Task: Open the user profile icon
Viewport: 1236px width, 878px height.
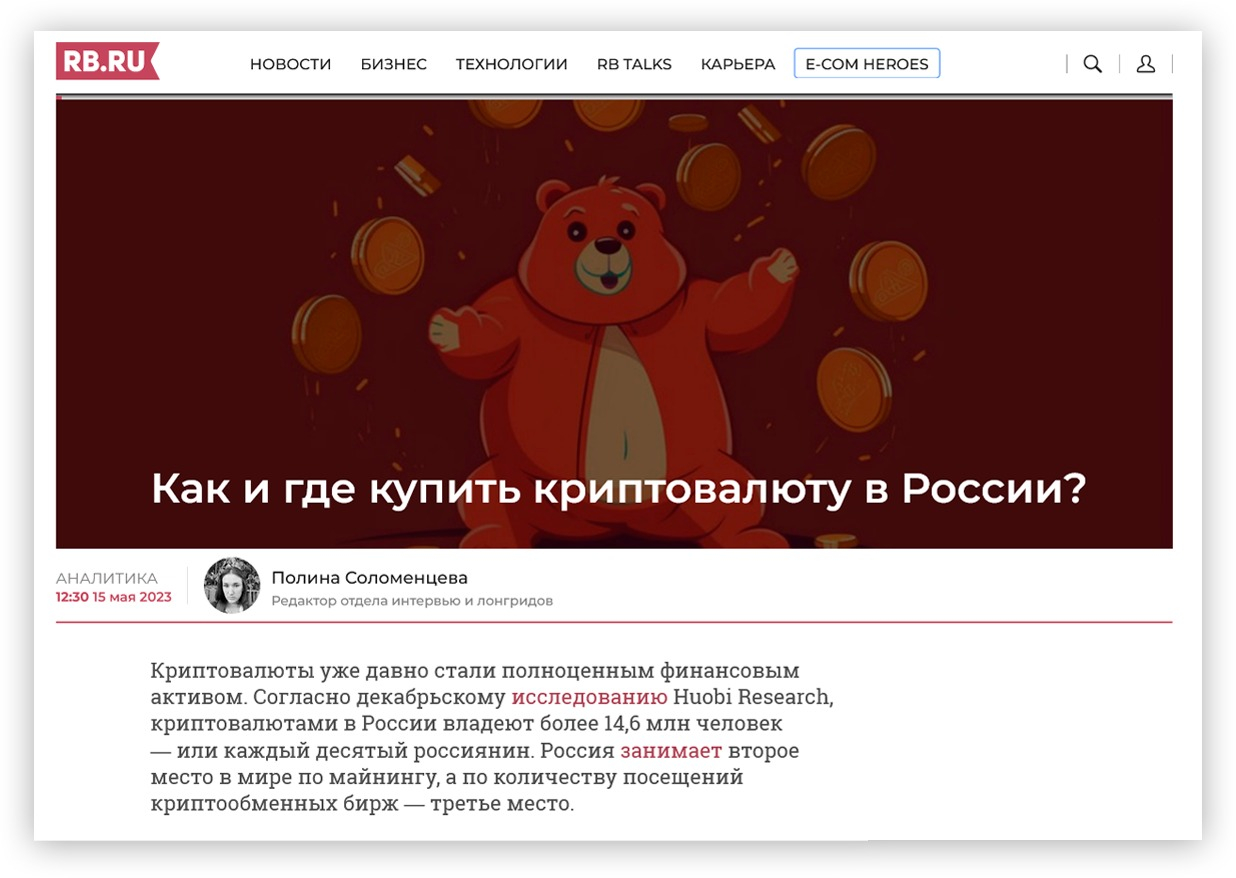Action: coord(1146,64)
